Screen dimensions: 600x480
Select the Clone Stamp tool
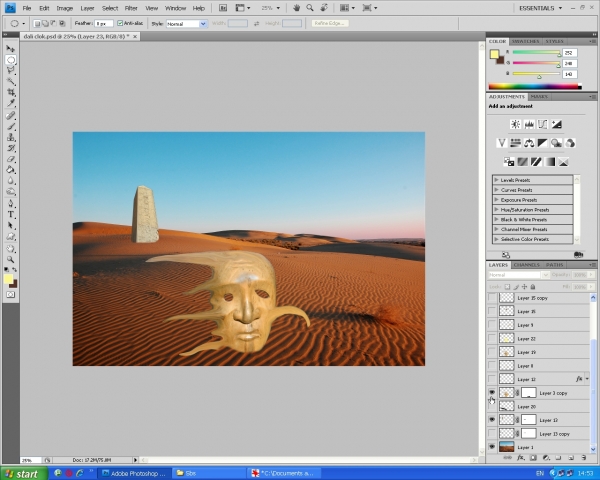(11, 137)
